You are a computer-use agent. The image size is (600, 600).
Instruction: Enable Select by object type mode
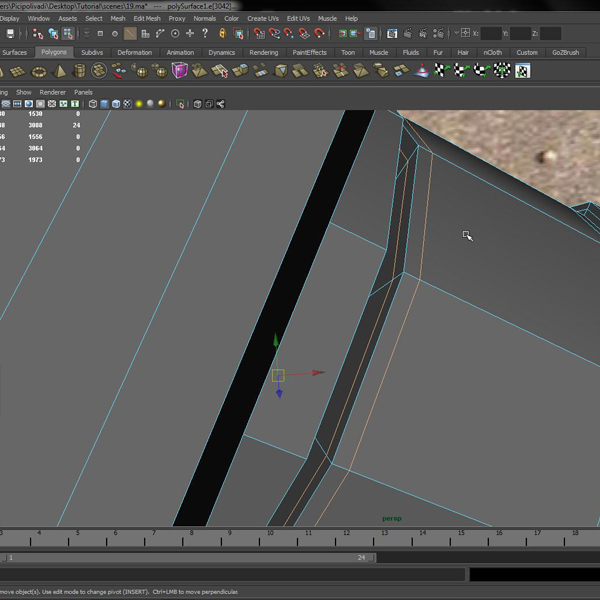point(53,34)
